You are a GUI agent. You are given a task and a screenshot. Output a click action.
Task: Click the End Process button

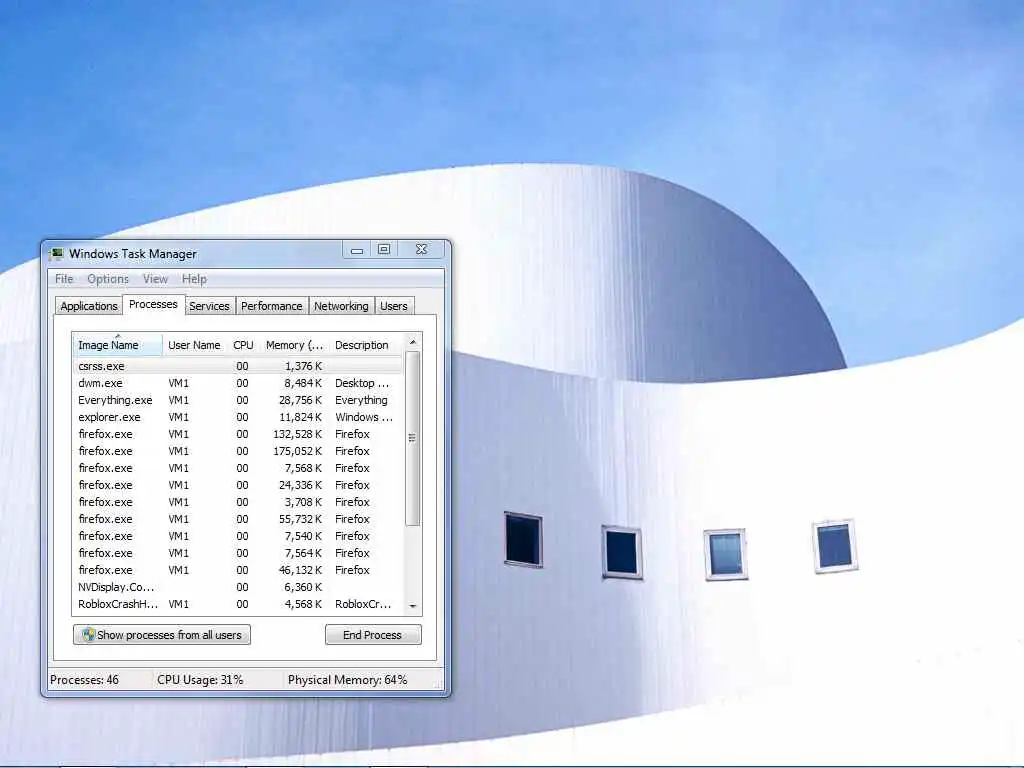[x=373, y=635]
